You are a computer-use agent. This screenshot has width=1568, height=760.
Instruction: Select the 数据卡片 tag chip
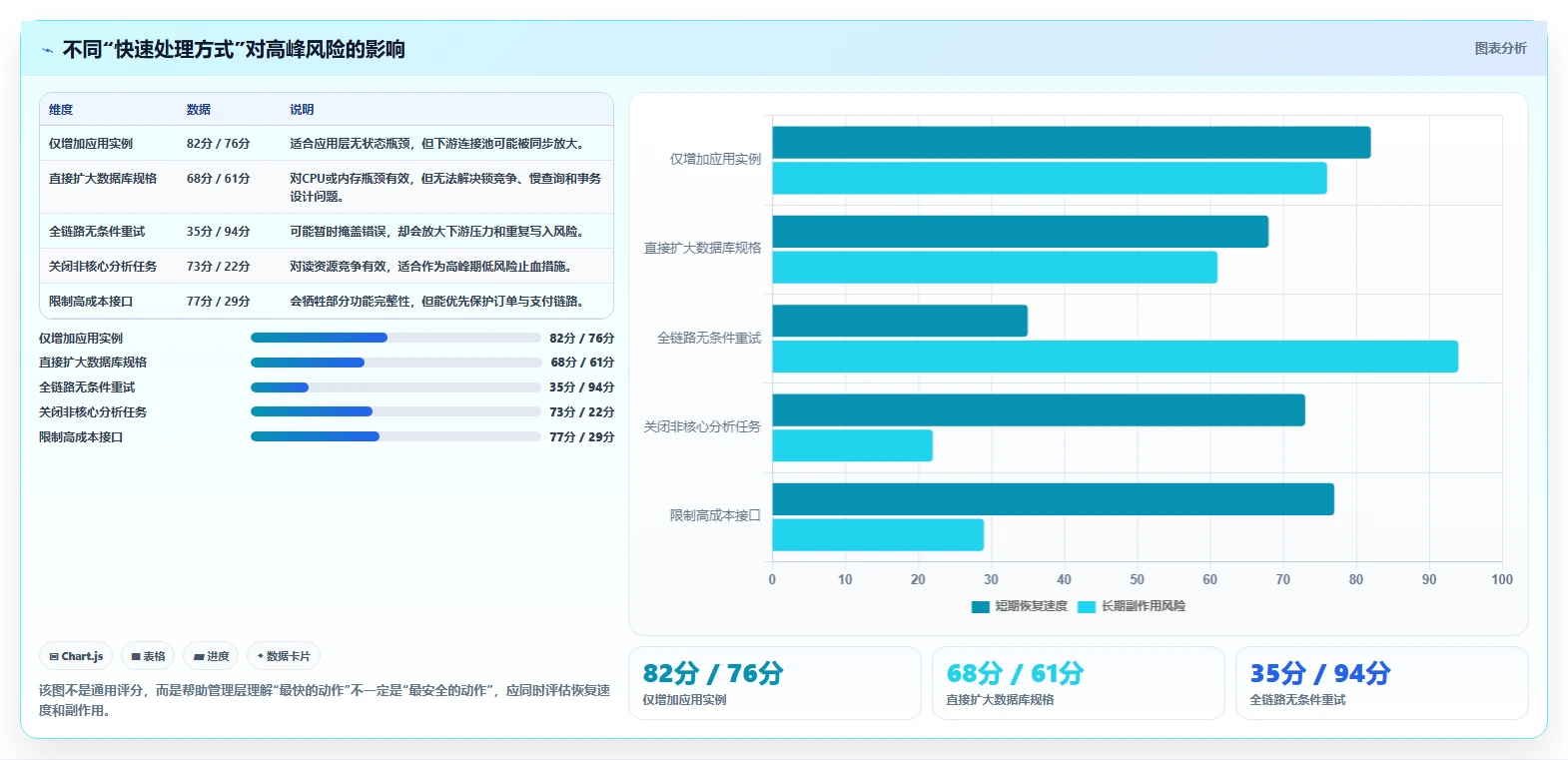(284, 656)
